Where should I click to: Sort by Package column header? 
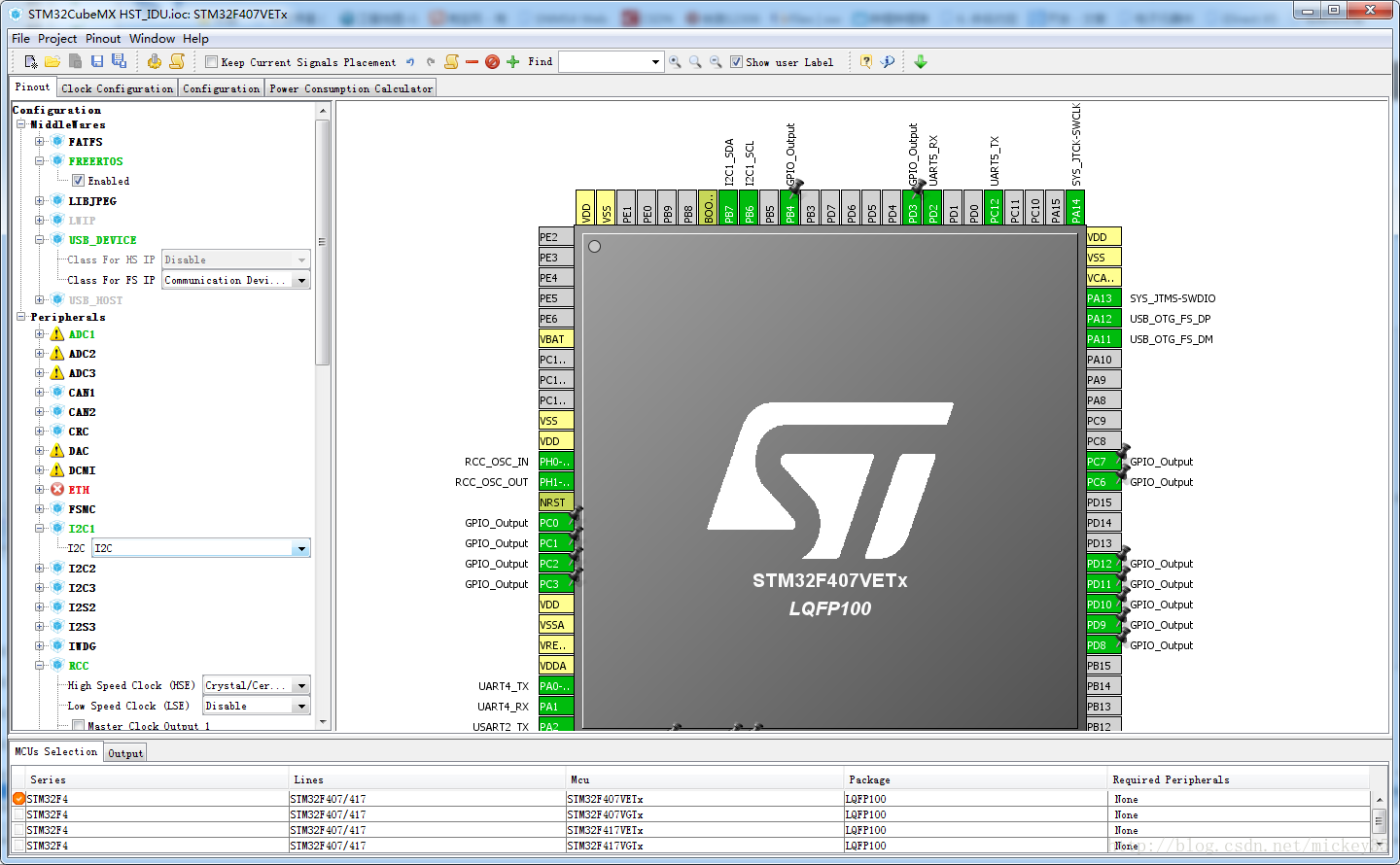coord(976,779)
